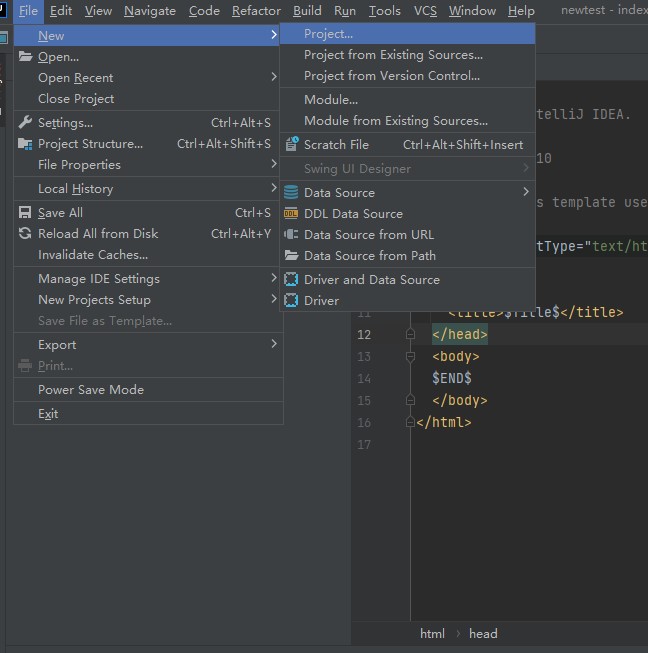
Task: Click the Save All floppy disk icon
Action: tap(25, 212)
